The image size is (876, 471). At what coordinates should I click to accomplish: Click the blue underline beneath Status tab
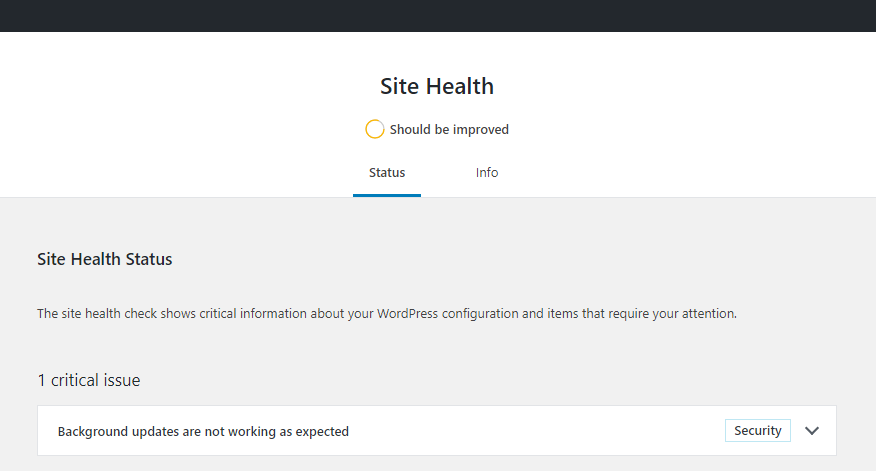coord(387,196)
